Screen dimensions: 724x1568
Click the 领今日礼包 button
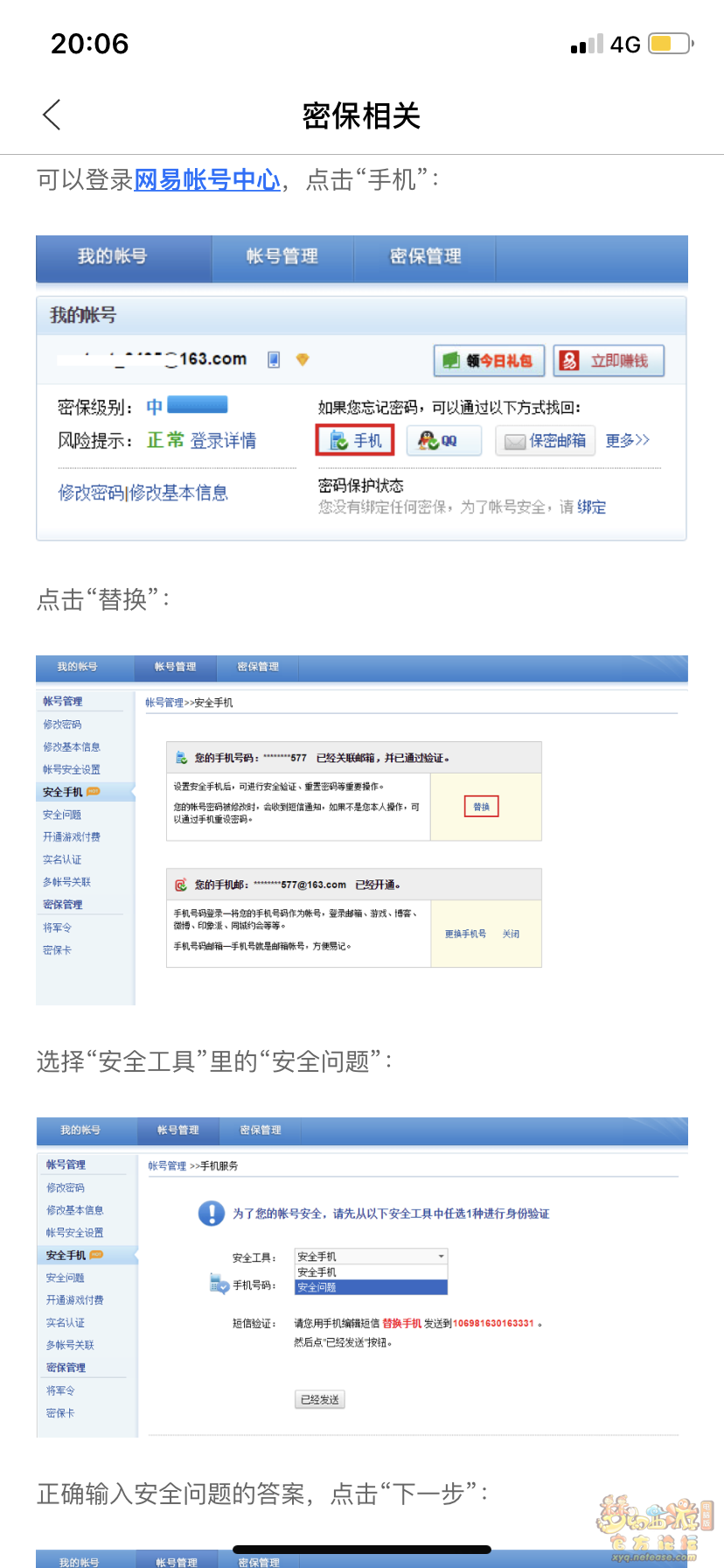point(489,360)
